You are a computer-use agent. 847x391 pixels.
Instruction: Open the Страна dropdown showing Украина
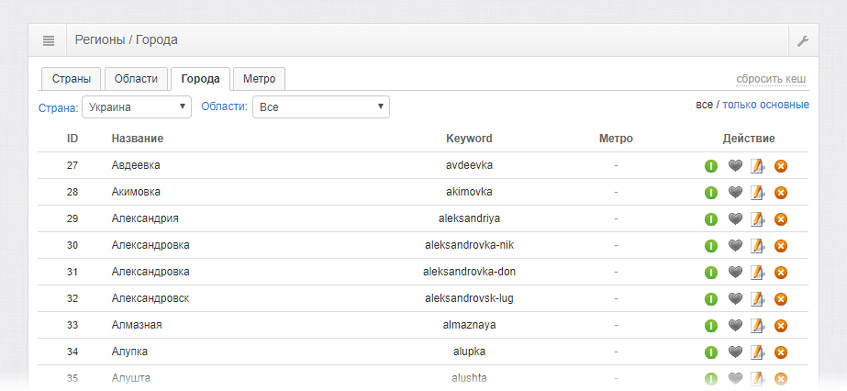pos(137,107)
